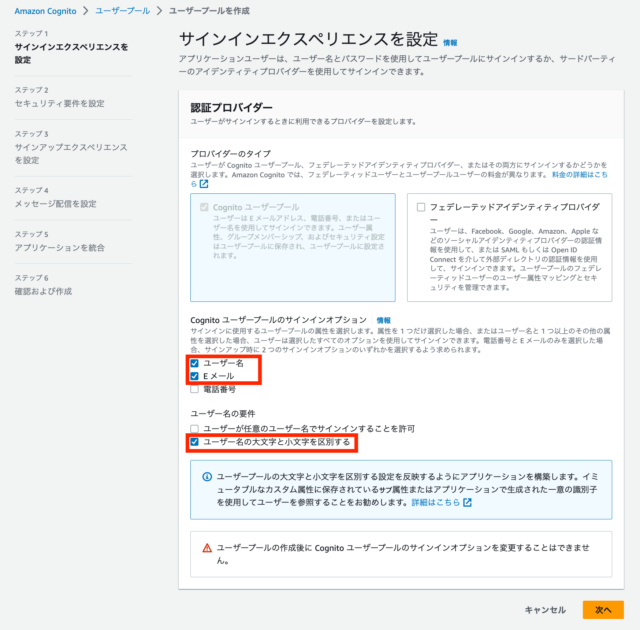The height and width of the screenshot is (630, 640).
Task: Select step 3 サインアップエクスペリエンスを設定
Action: (x=71, y=153)
